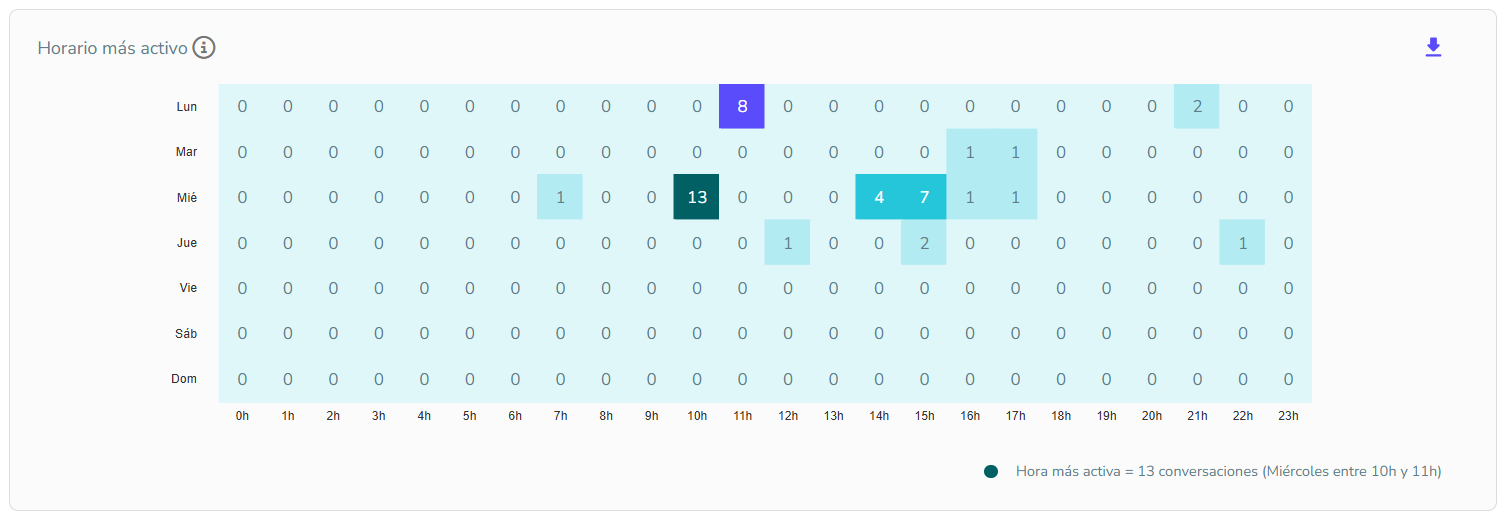Click the Thursday 15h cell showing 2
Viewport: 1508px width, 519px height.
pyautogui.click(x=924, y=243)
